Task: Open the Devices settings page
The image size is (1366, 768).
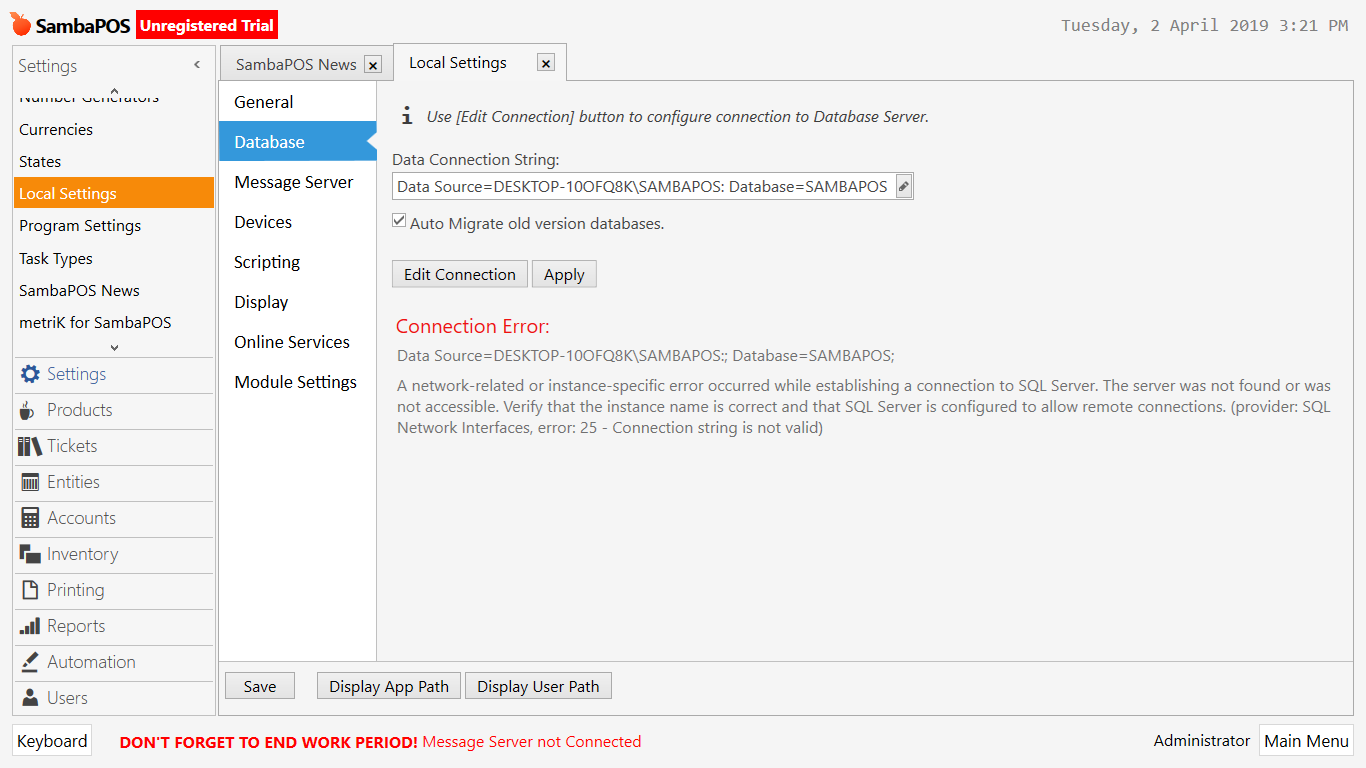Action: [298, 222]
